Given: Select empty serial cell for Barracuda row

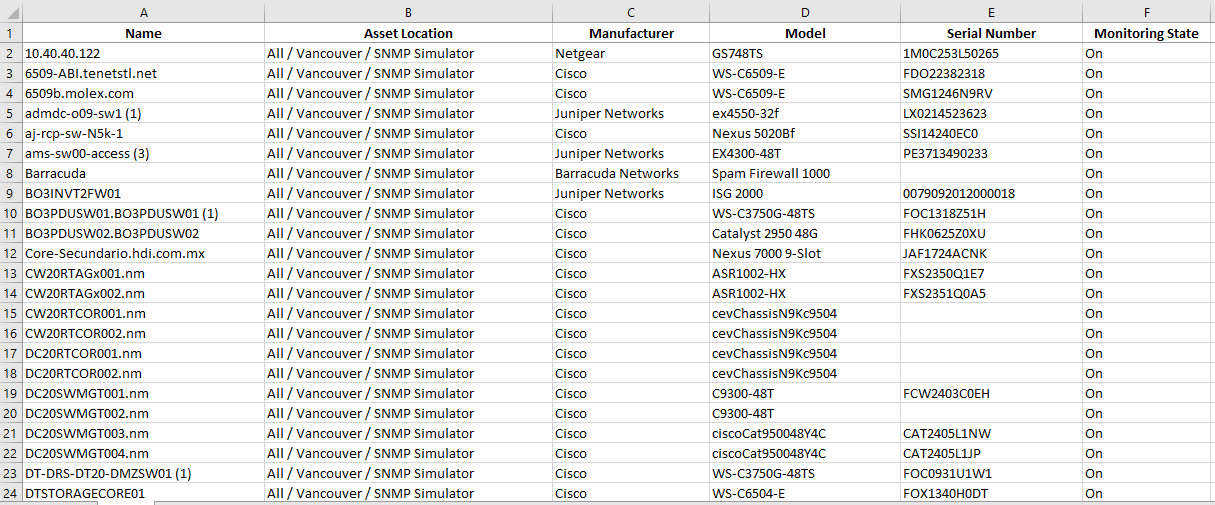Looking at the screenshot, I should point(991,173).
